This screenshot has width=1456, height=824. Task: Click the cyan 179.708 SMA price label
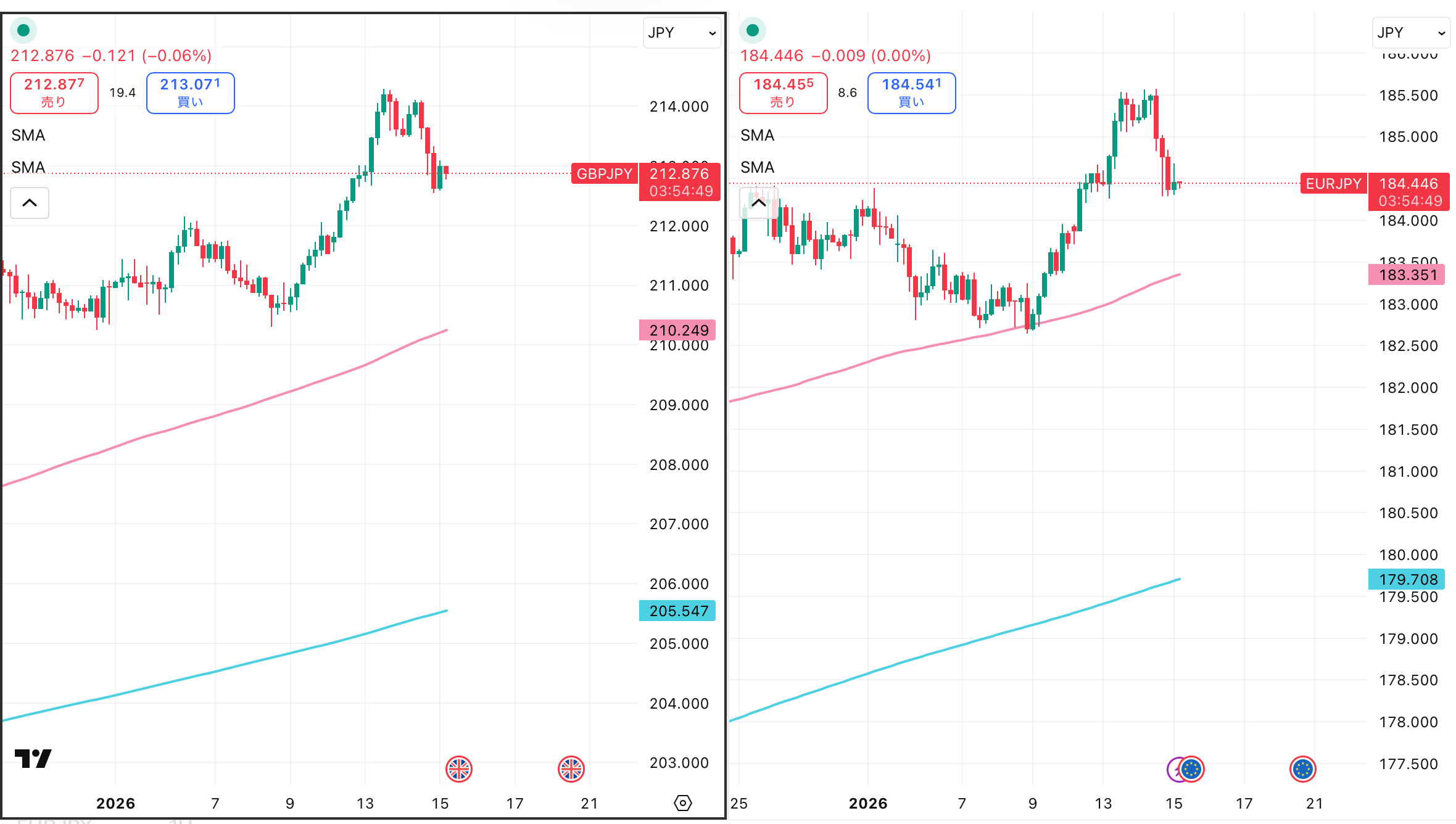1407,580
